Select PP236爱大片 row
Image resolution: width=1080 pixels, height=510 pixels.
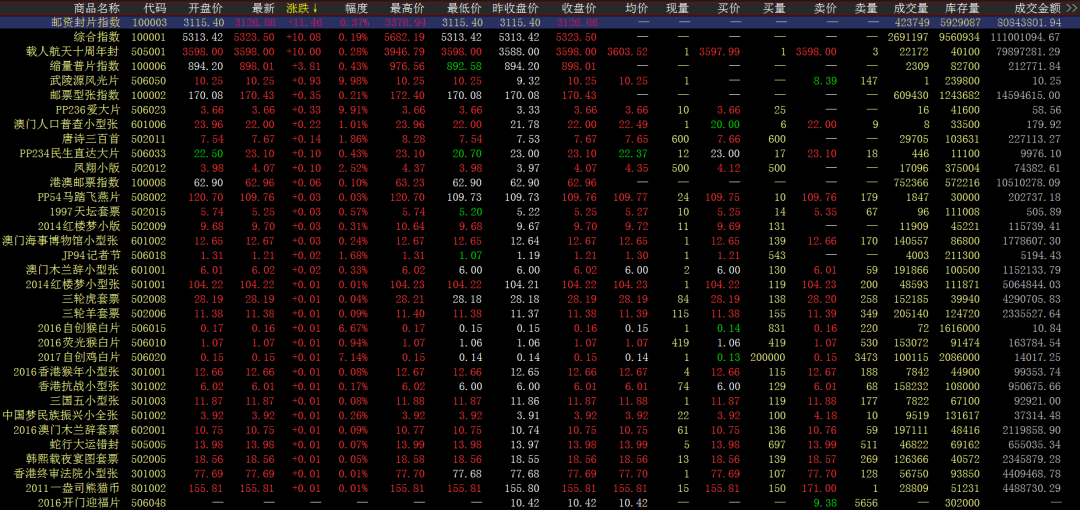(x=540, y=110)
